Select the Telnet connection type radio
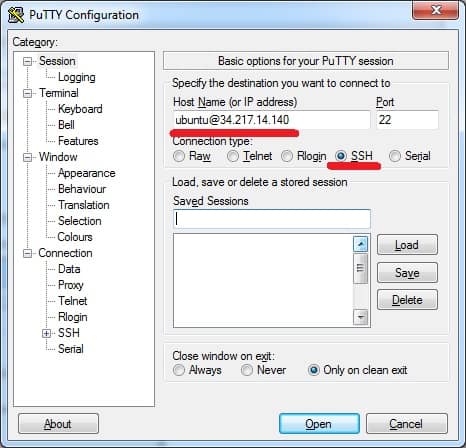The image size is (466, 448). pyautogui.click(x=233, y=156)
